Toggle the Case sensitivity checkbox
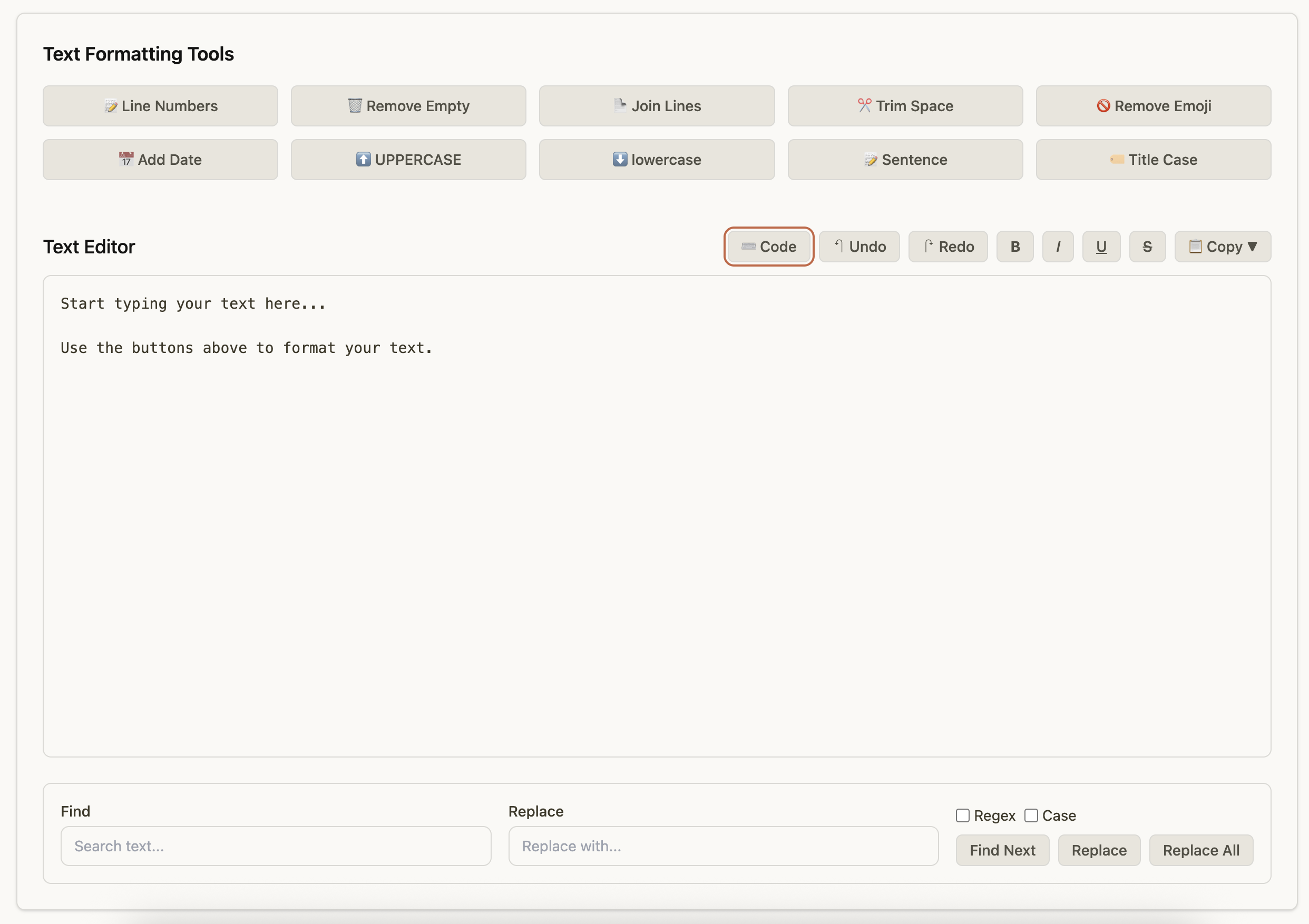Screen dimensions: 1309x924 point(1031,815)
